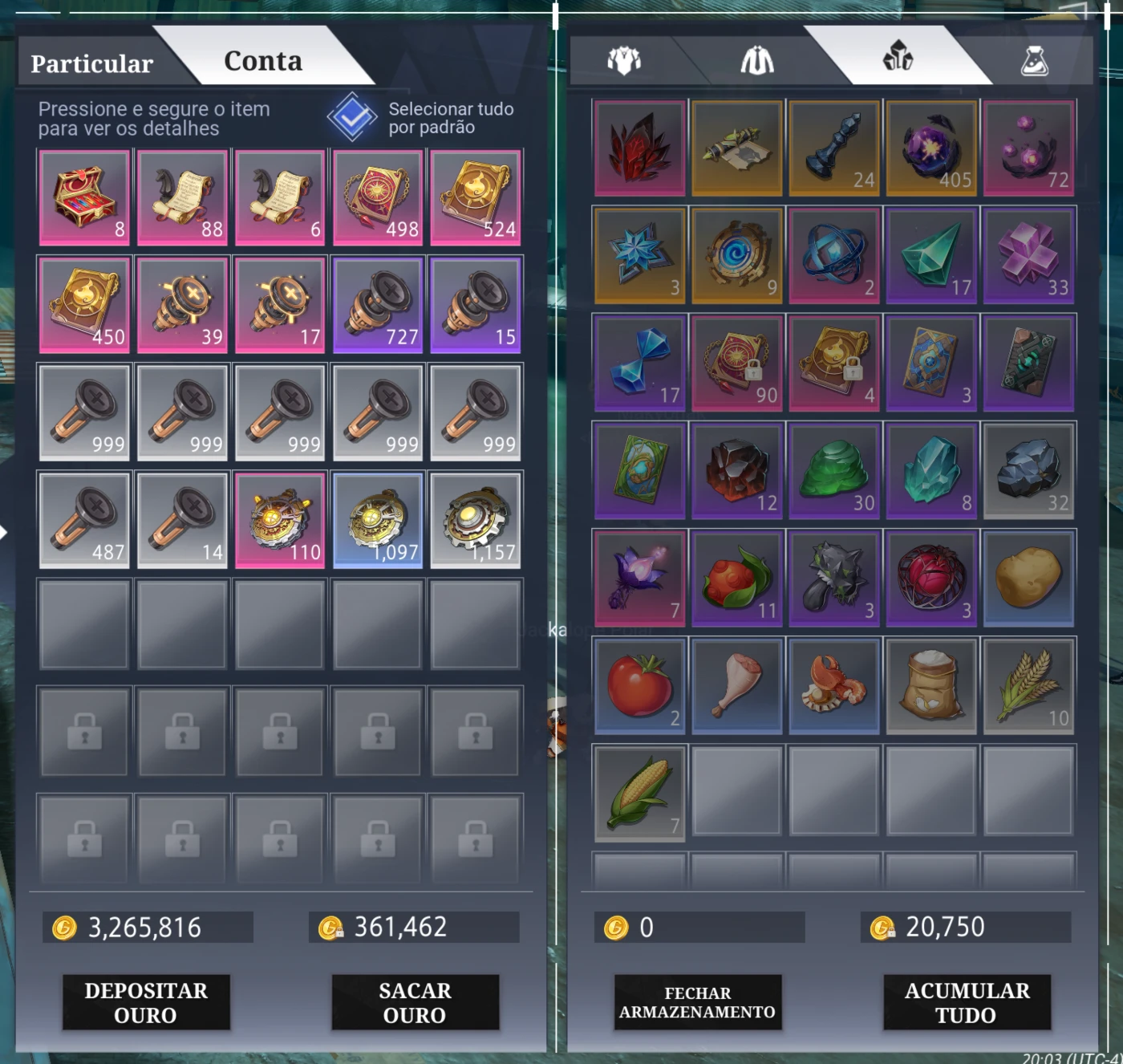The width and height of the screenshot is (1123, 1064).
Task: Pick the purple cross crystal with 33
Action: pyautogui.click(x=1029, y=255)
